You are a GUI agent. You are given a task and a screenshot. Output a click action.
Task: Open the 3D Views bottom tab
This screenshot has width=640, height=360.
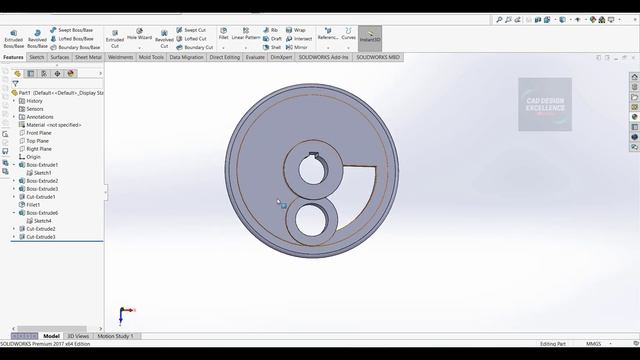click(78, 336)
